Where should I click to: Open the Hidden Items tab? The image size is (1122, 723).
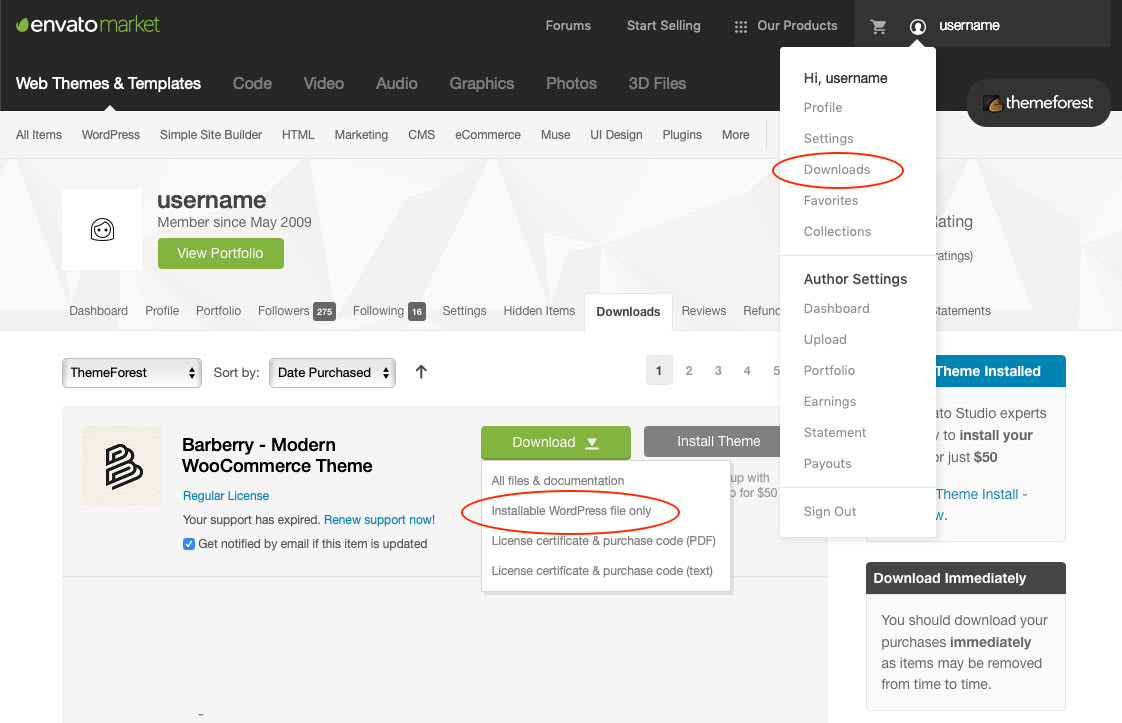point(539,311)
